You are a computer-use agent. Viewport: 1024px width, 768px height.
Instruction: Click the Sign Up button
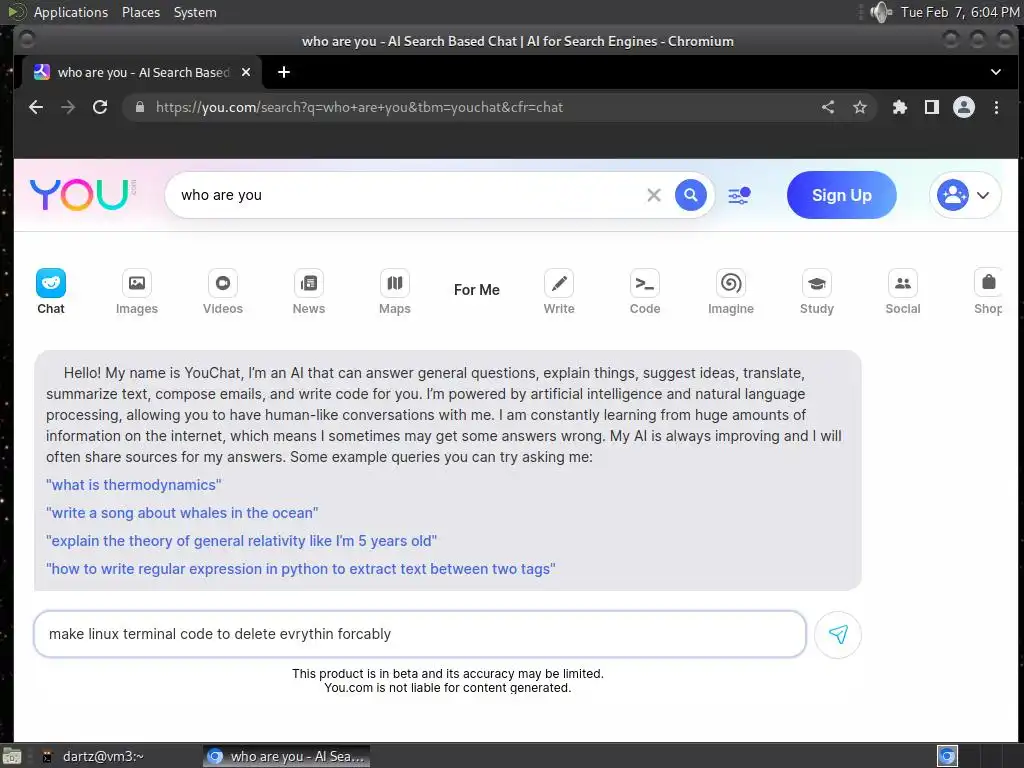841,195
